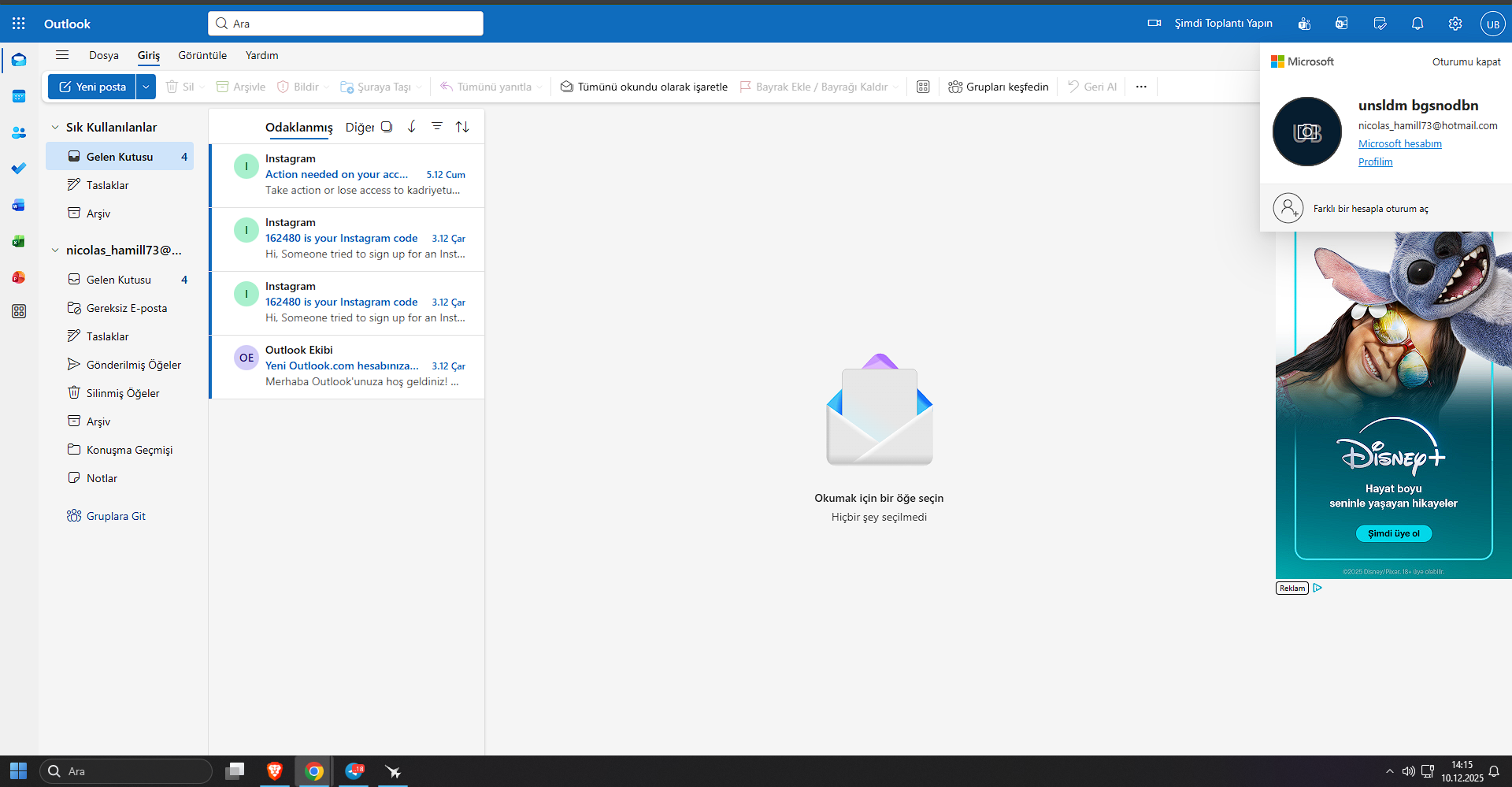This screenshot has width=1512, height=787.
Task: Open the Instagram 'Action needed' email
Action: tap(346, 176)
